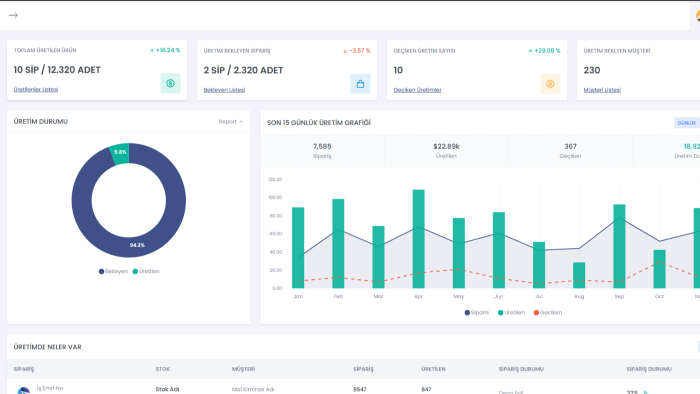Click the green dollar icon in Toplam Üretilen Ürün card

[171, 83]
